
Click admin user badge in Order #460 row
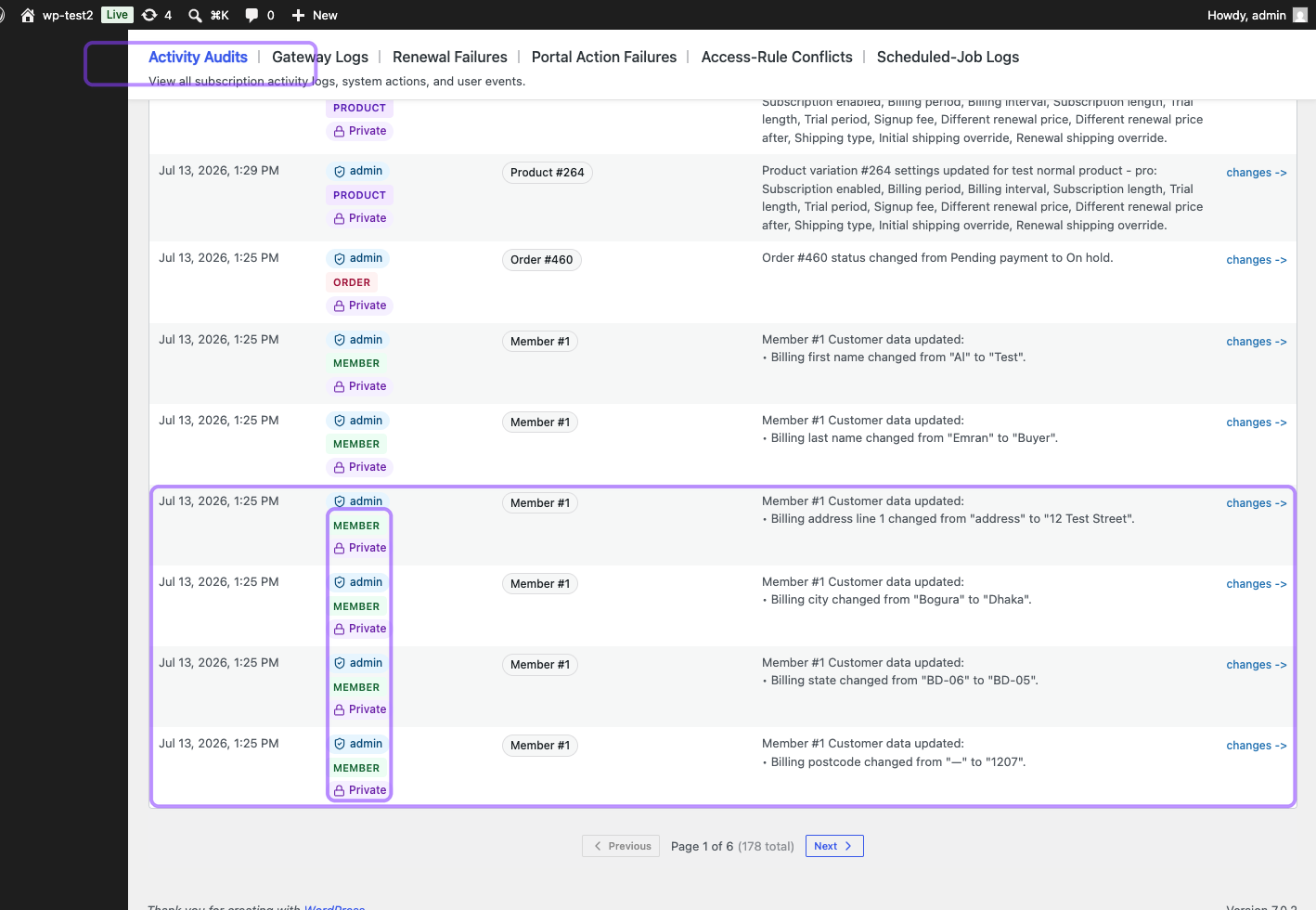(x=358, y=258)
